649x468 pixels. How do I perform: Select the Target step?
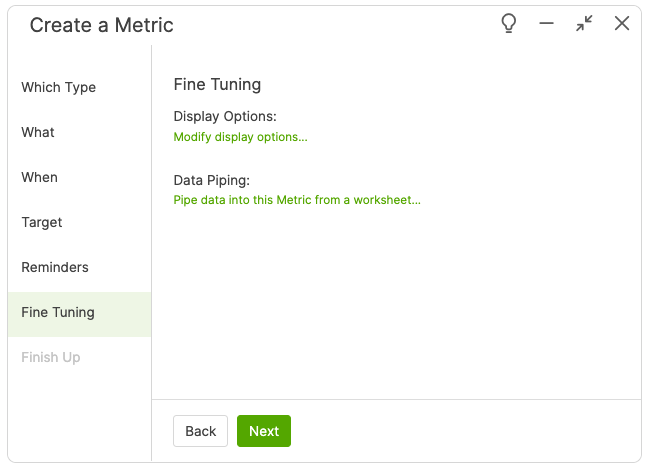click(42, 222)
